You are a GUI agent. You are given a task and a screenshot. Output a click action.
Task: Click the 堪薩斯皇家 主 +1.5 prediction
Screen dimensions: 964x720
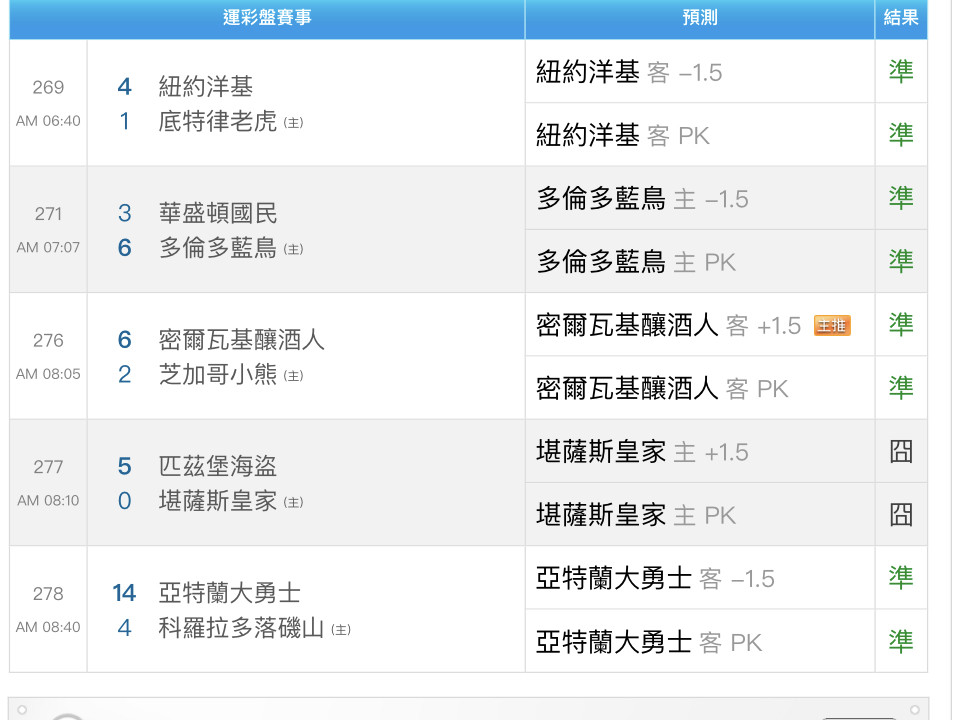coord(642,452)
